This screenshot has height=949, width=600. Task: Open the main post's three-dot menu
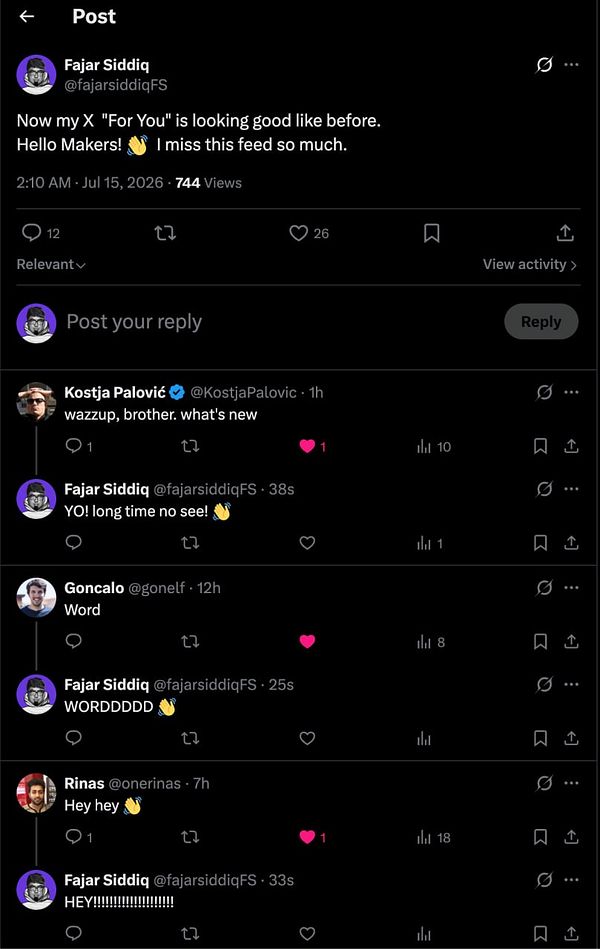tap(571, 65)
